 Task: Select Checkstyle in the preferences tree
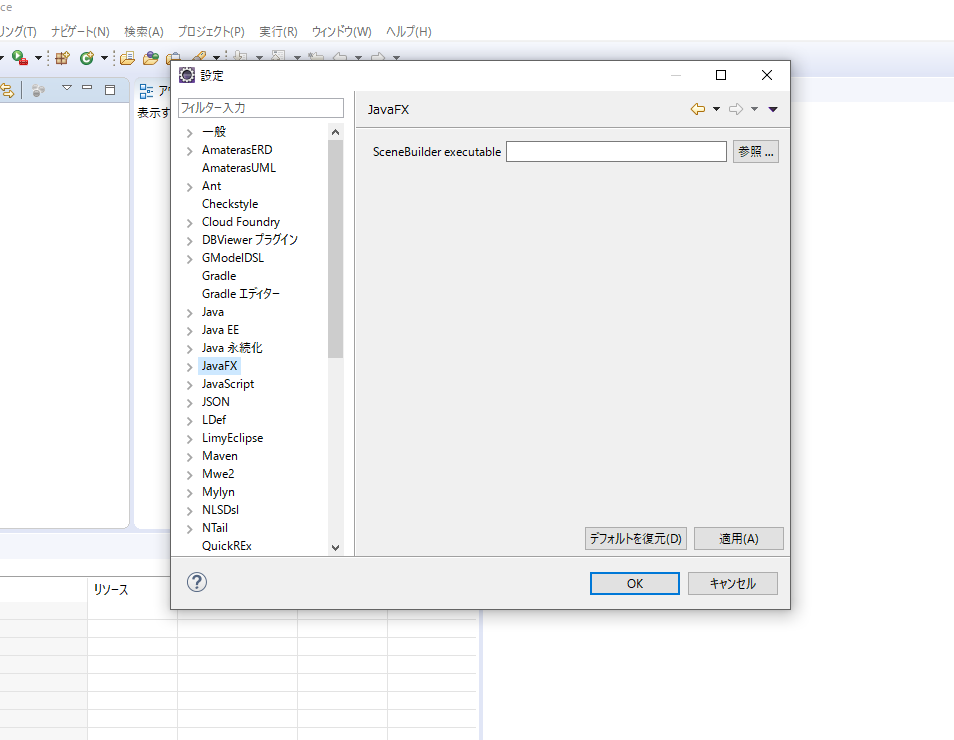point(229,204)
